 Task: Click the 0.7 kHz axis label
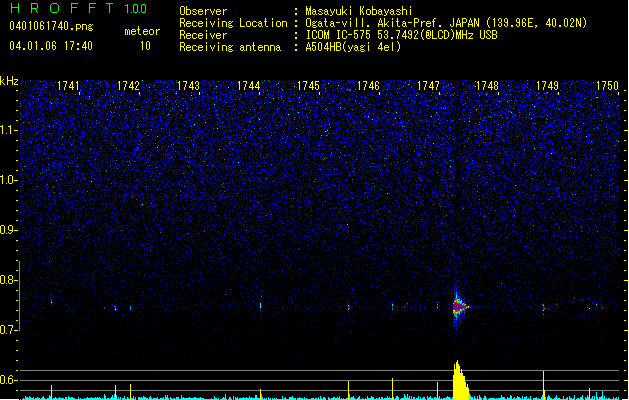point(9,330)
